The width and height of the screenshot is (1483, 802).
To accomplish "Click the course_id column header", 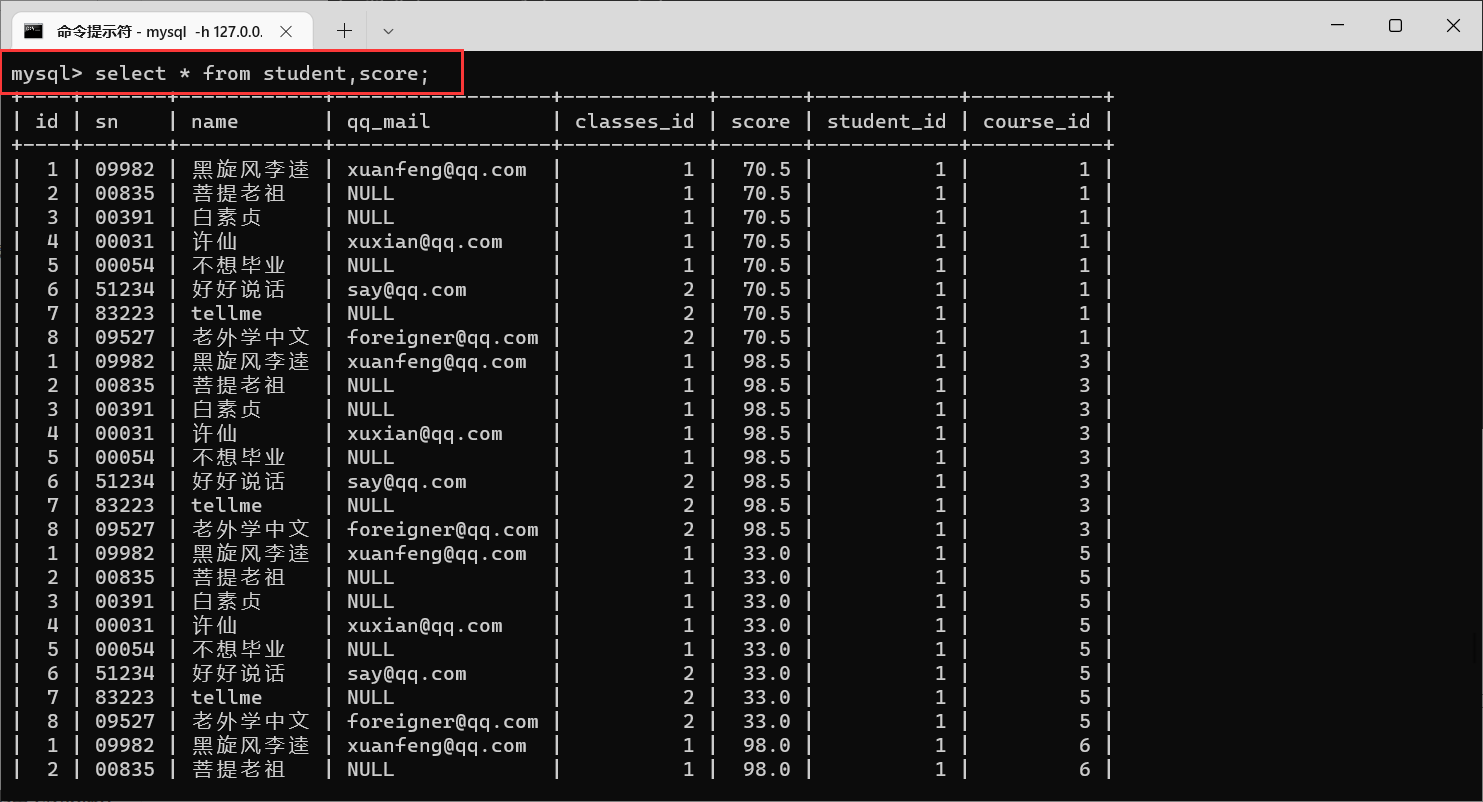I will [1036, 122].
